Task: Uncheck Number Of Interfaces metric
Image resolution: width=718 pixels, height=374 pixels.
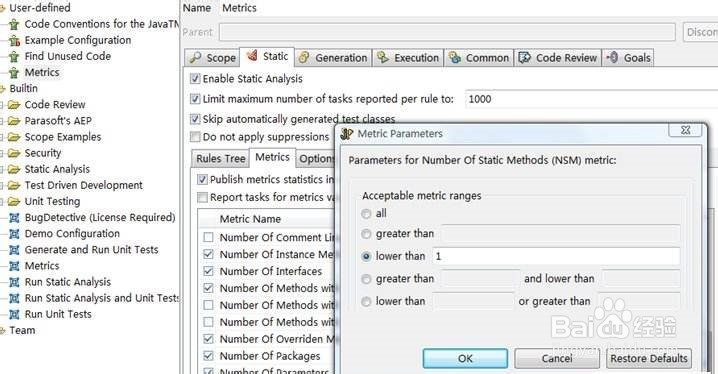Action: [208, 271]
